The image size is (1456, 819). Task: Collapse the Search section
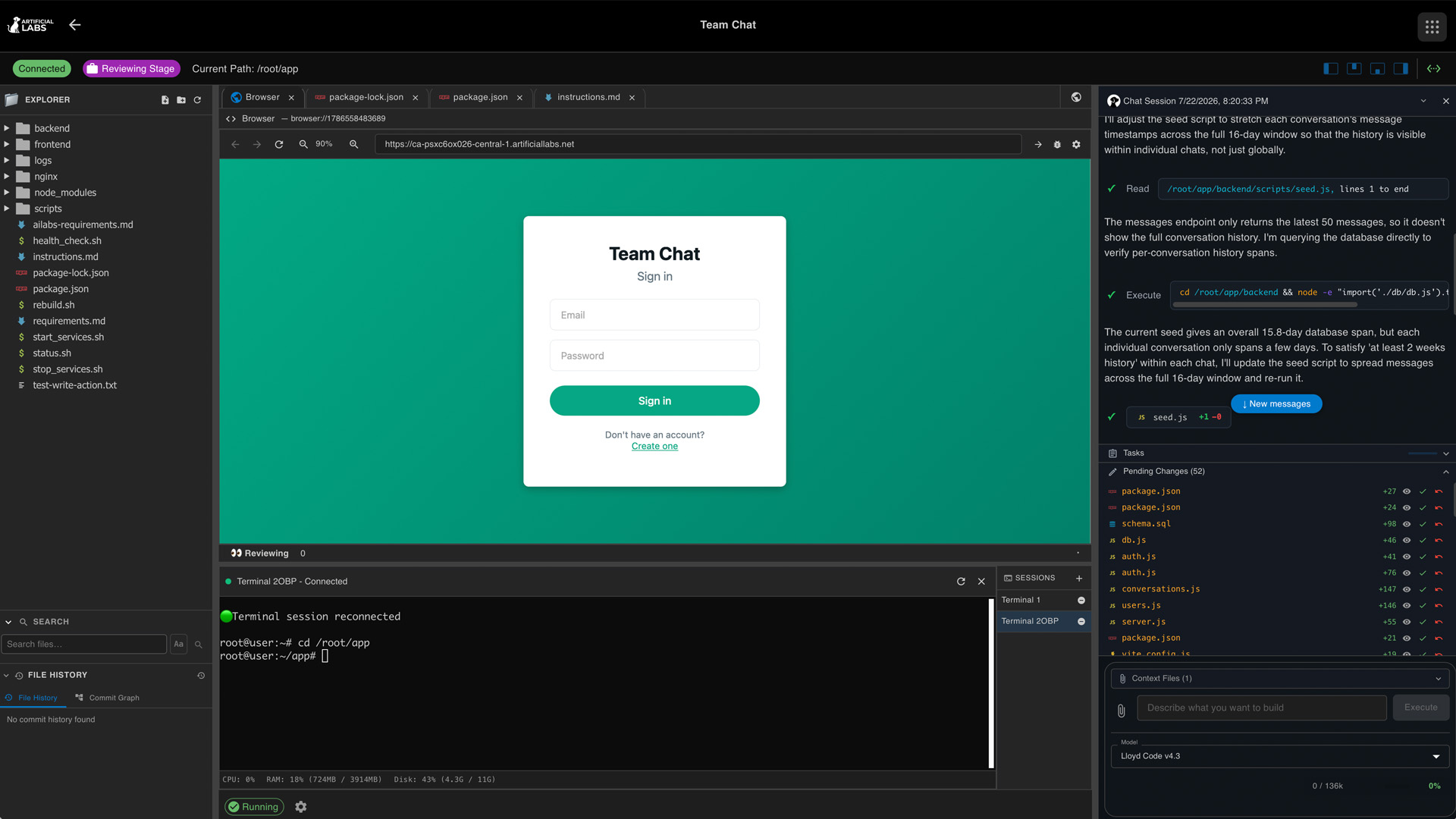point(8,623)
